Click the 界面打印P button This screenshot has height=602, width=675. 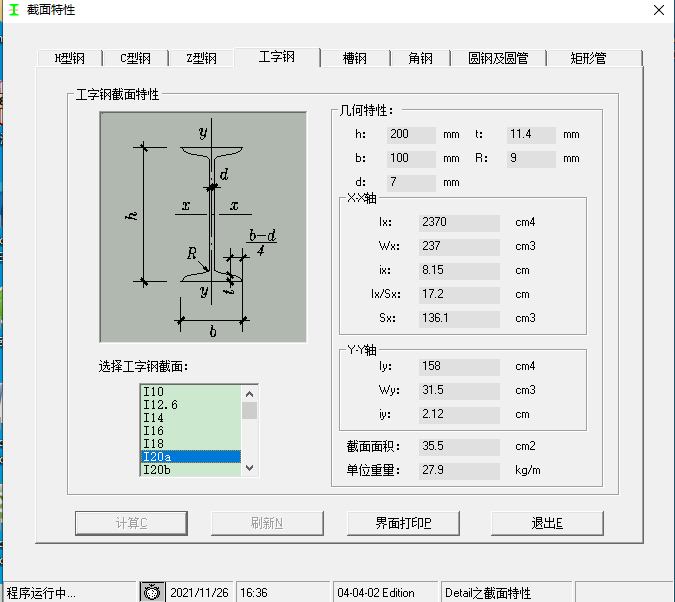(403, 523)
